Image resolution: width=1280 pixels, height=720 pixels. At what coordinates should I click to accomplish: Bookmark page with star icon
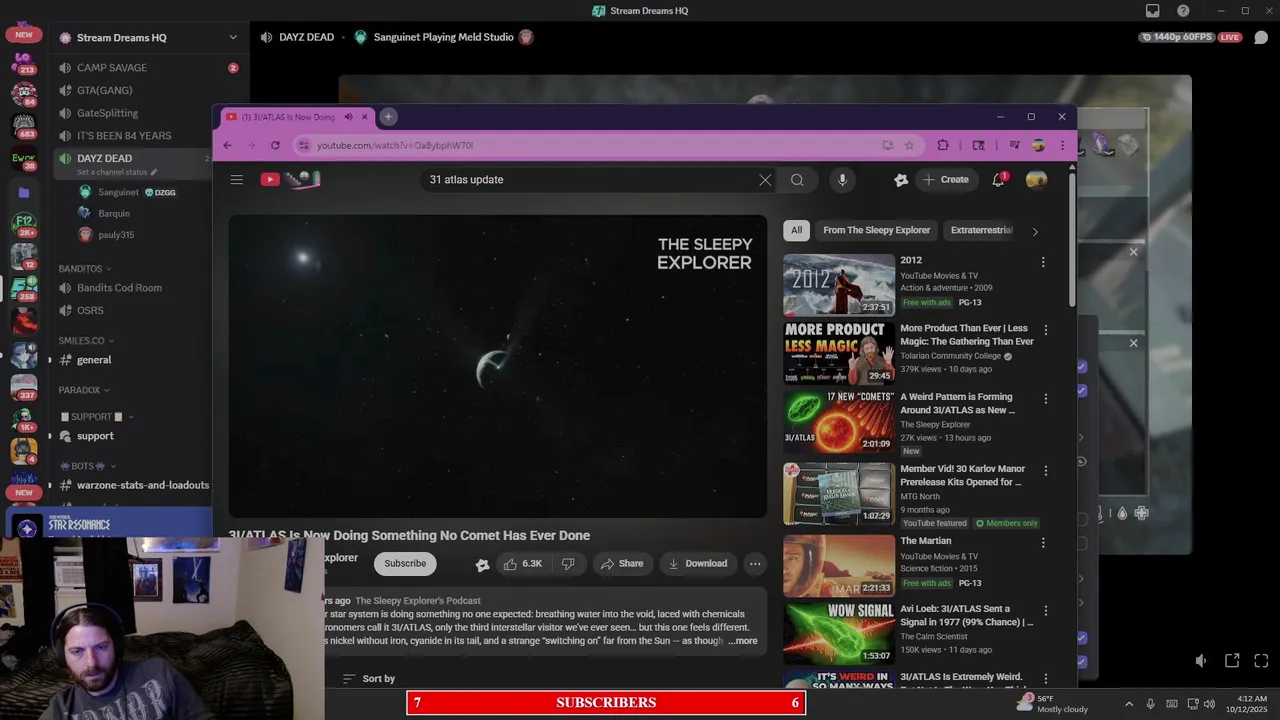909,145
